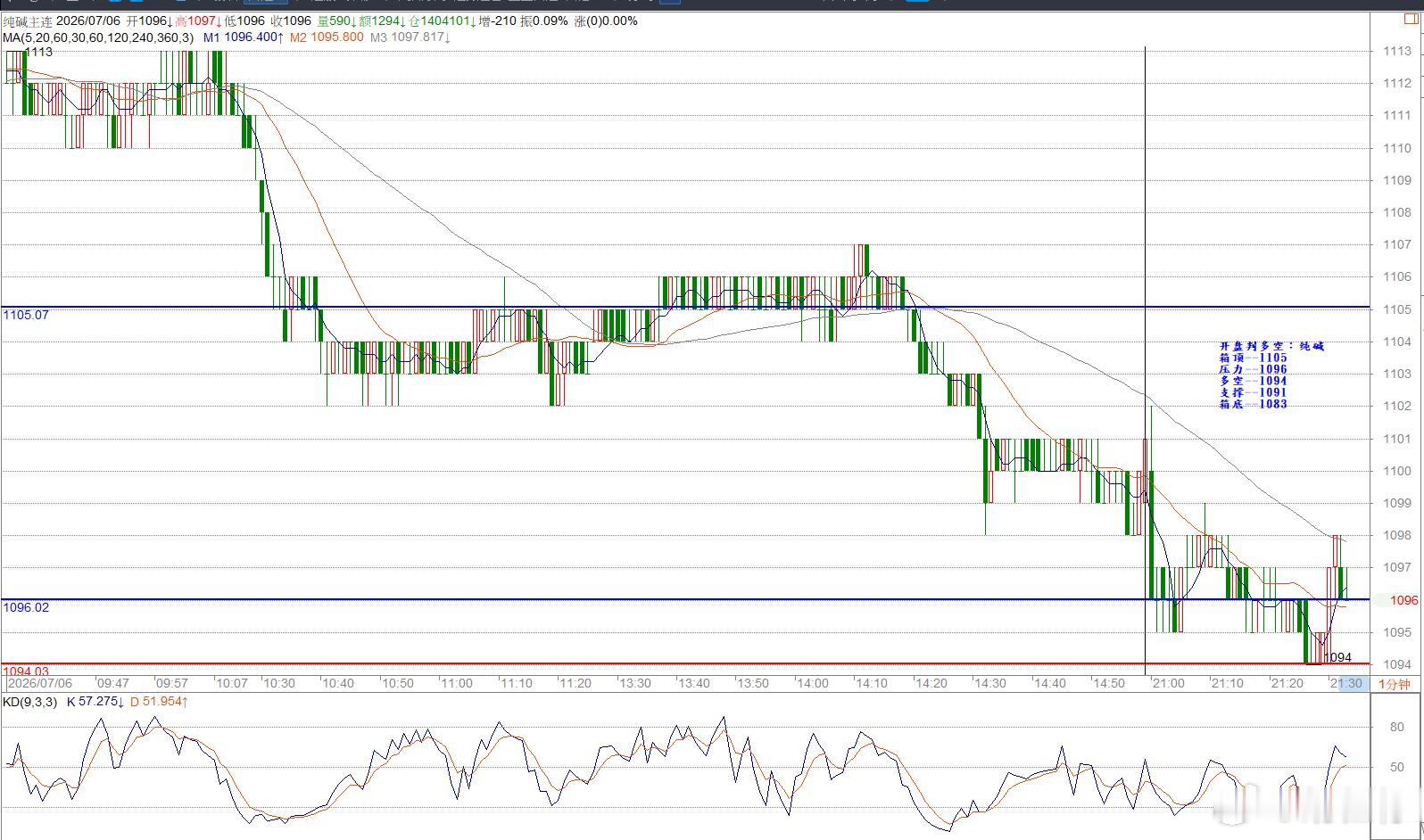
Task: Select the M1 1096.400 moving average value
Action: (x=244, y=37)
